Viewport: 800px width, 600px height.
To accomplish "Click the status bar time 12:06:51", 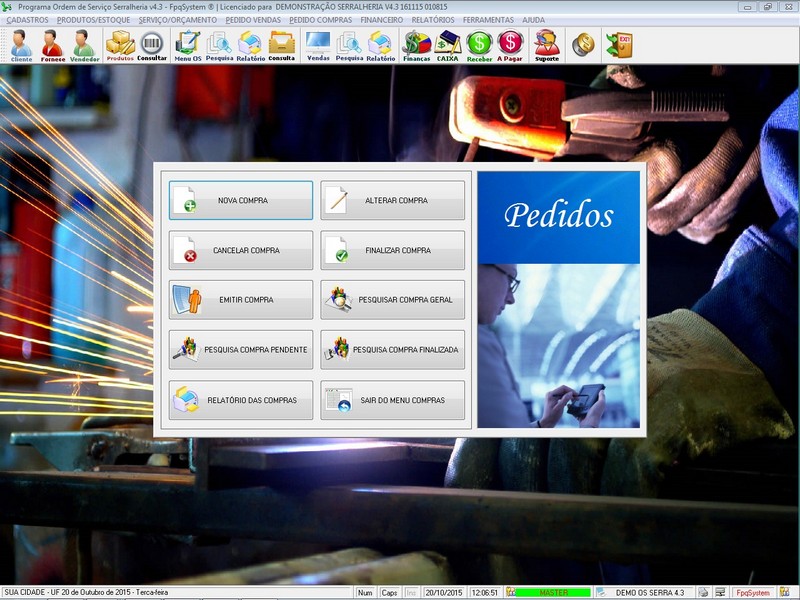I will pyautogui.click(x=485, y=592).
